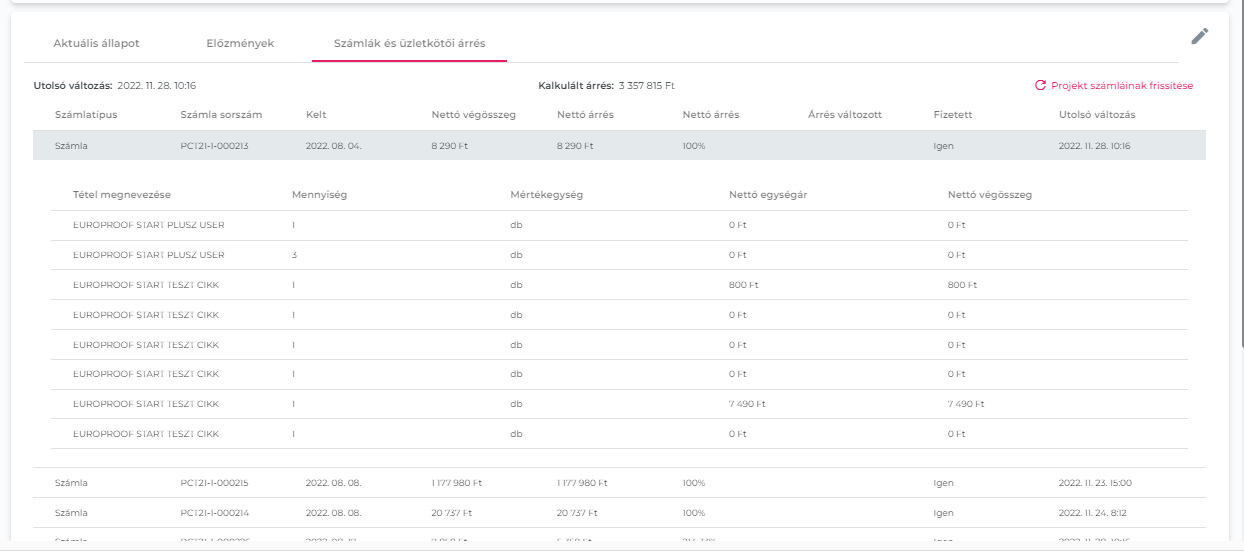The height and width of the screenshot is (551, 1244).
Task: Click the Számlatípus column header
Action: 86,115
